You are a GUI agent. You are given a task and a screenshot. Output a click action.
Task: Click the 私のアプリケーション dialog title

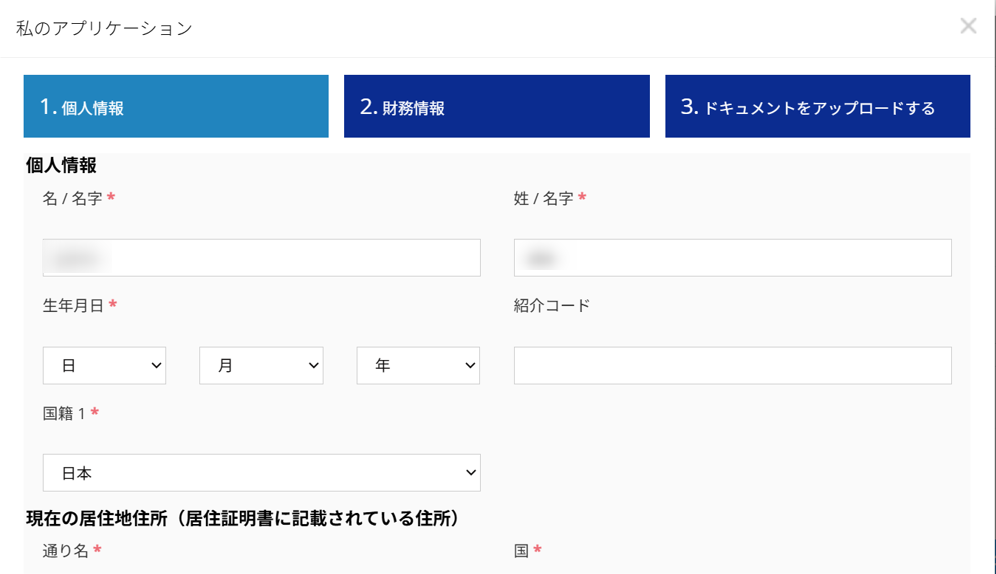(x=104, y=28)
